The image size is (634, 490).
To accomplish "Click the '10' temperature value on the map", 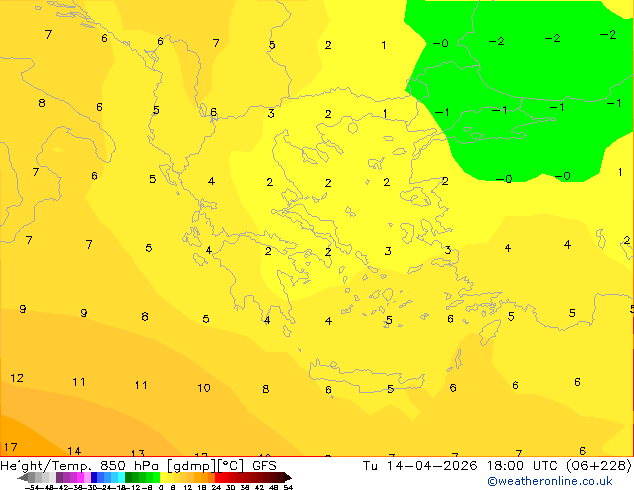I will [204, 388].
